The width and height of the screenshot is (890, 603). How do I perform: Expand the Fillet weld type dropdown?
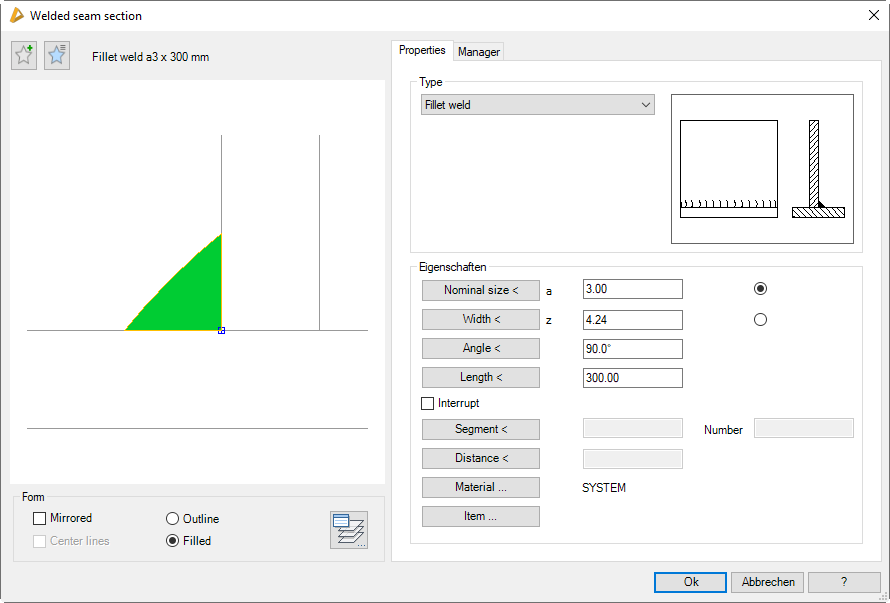point(537,105)
